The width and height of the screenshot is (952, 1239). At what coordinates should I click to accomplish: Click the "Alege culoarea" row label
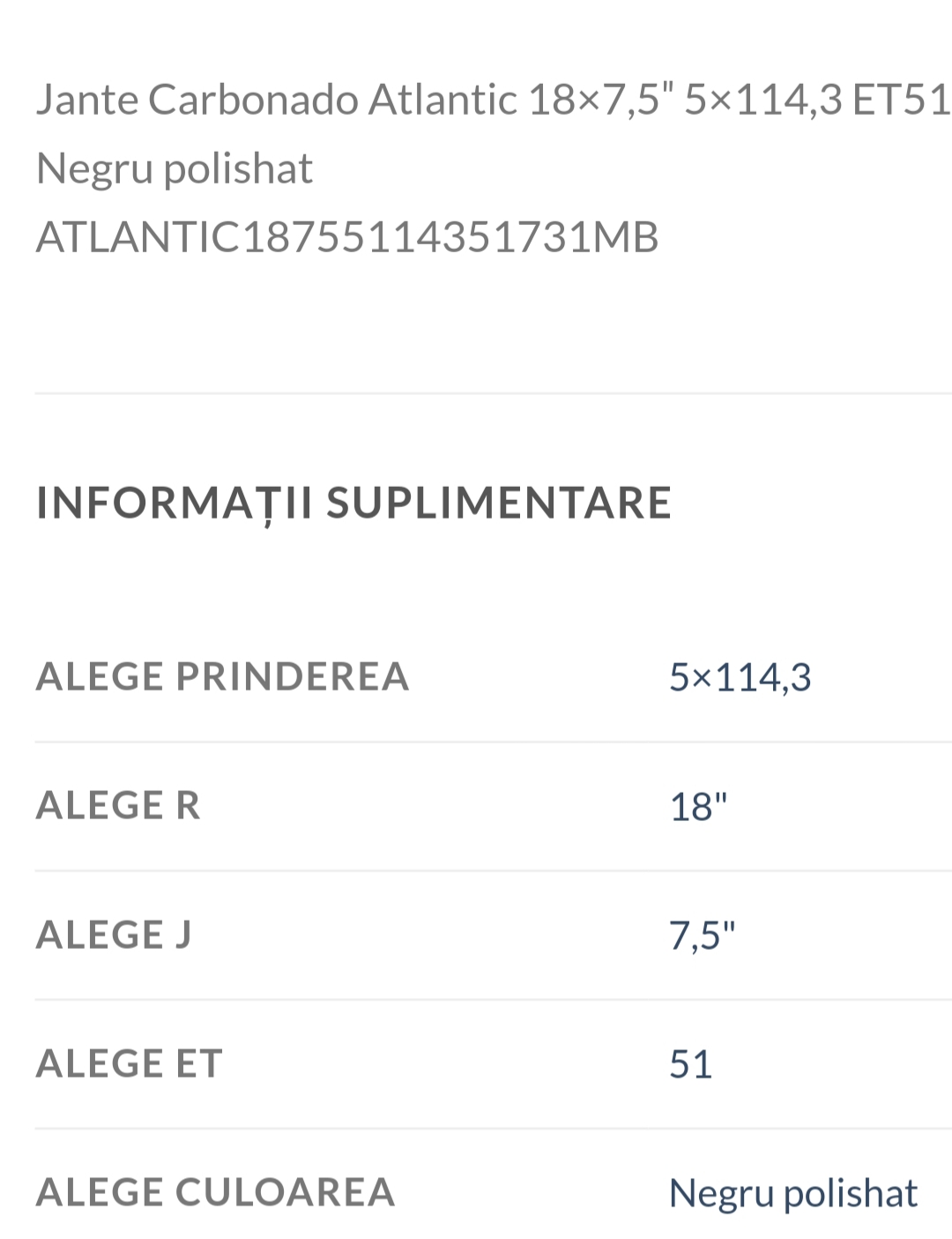pos(215,1191)
